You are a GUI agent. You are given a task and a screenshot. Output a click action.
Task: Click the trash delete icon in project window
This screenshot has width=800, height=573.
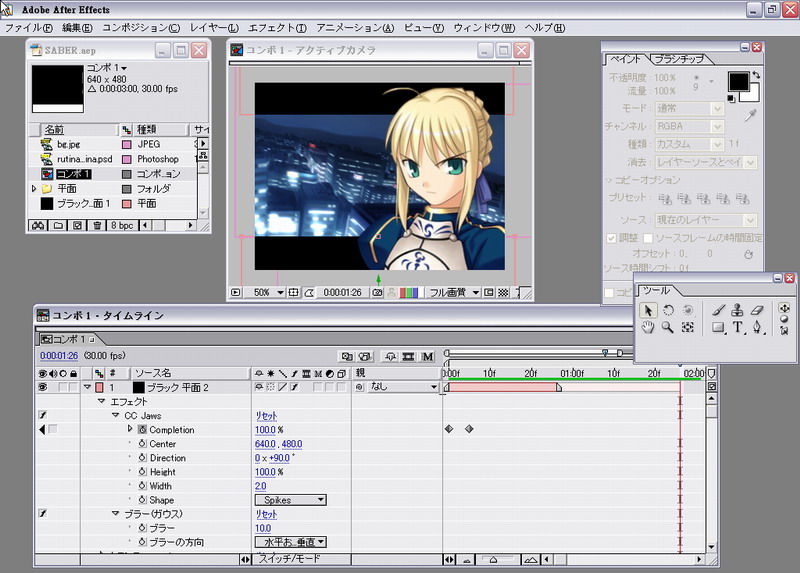[96, 225]
